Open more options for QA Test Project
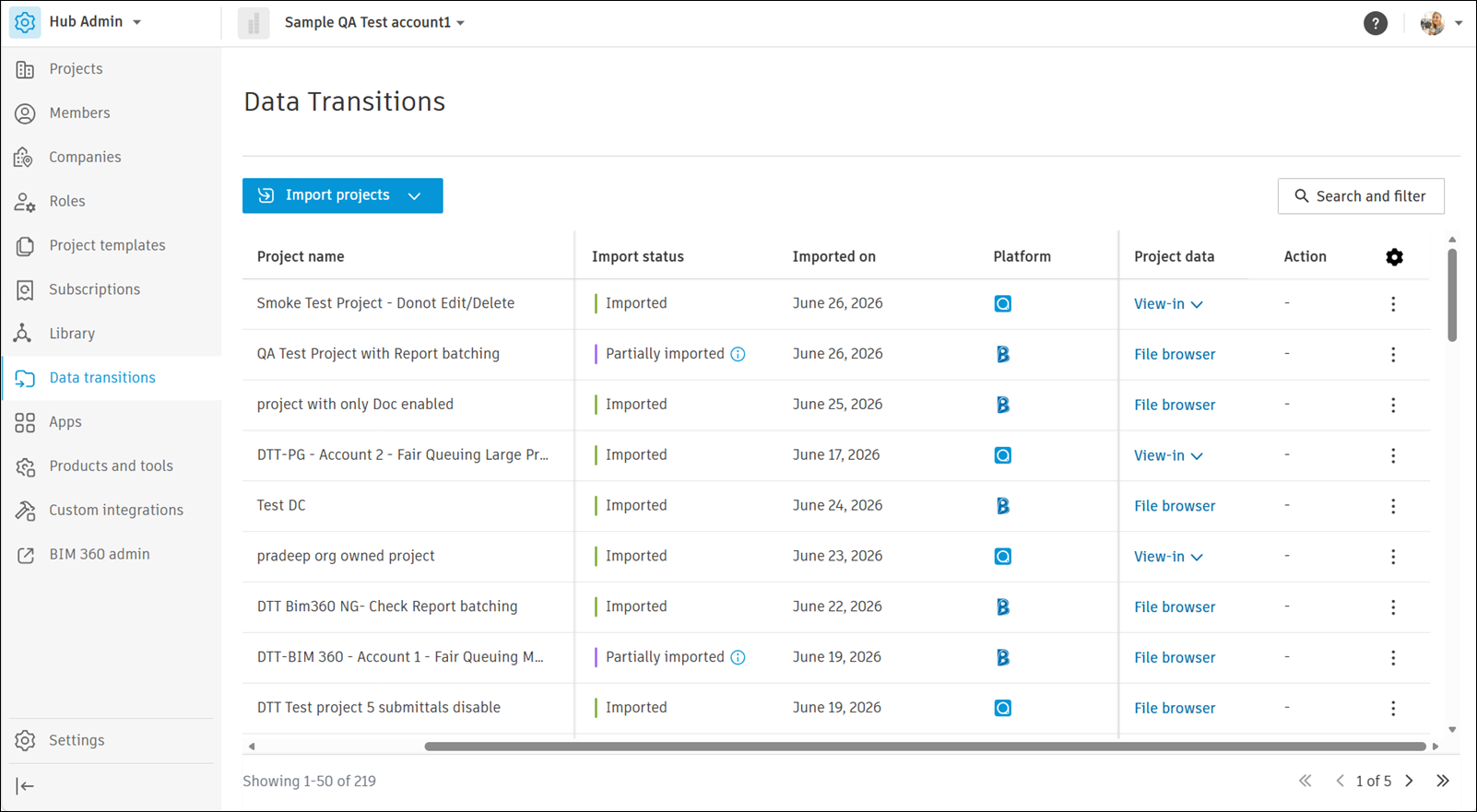This screenshot has width=1477, height=812. tap(1393, 355)
